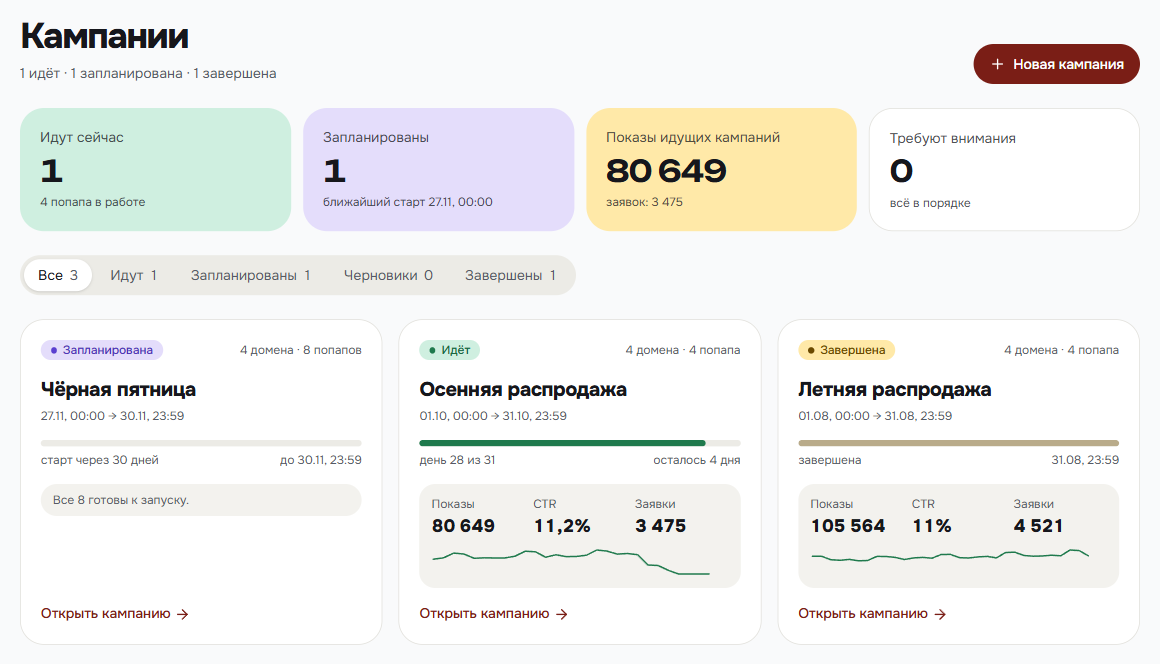Click the Чёрная пятница campaign title
The image size is (1160, 664).
(118, 389)
